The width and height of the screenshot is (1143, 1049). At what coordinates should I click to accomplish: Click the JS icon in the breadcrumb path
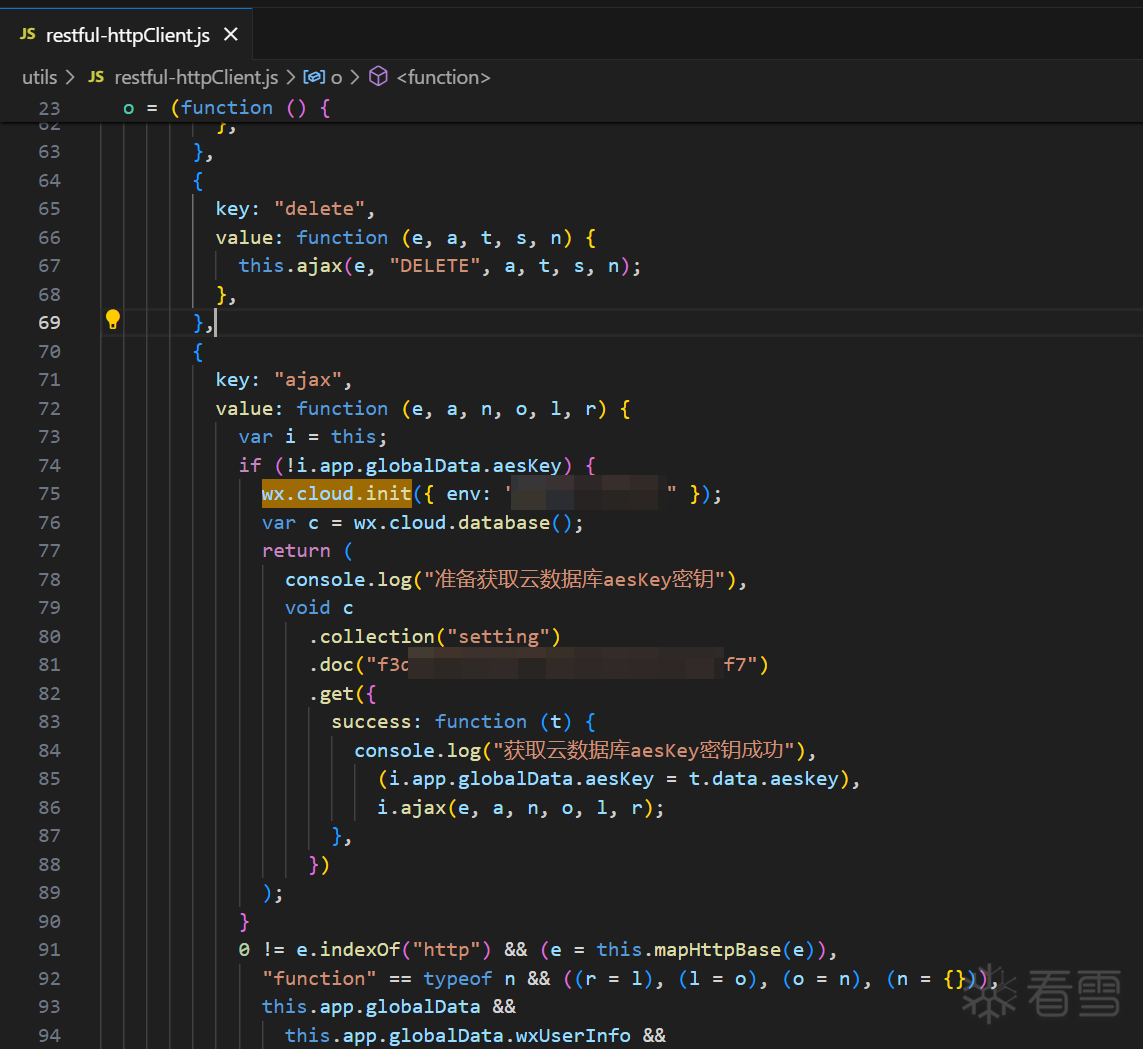96,77
